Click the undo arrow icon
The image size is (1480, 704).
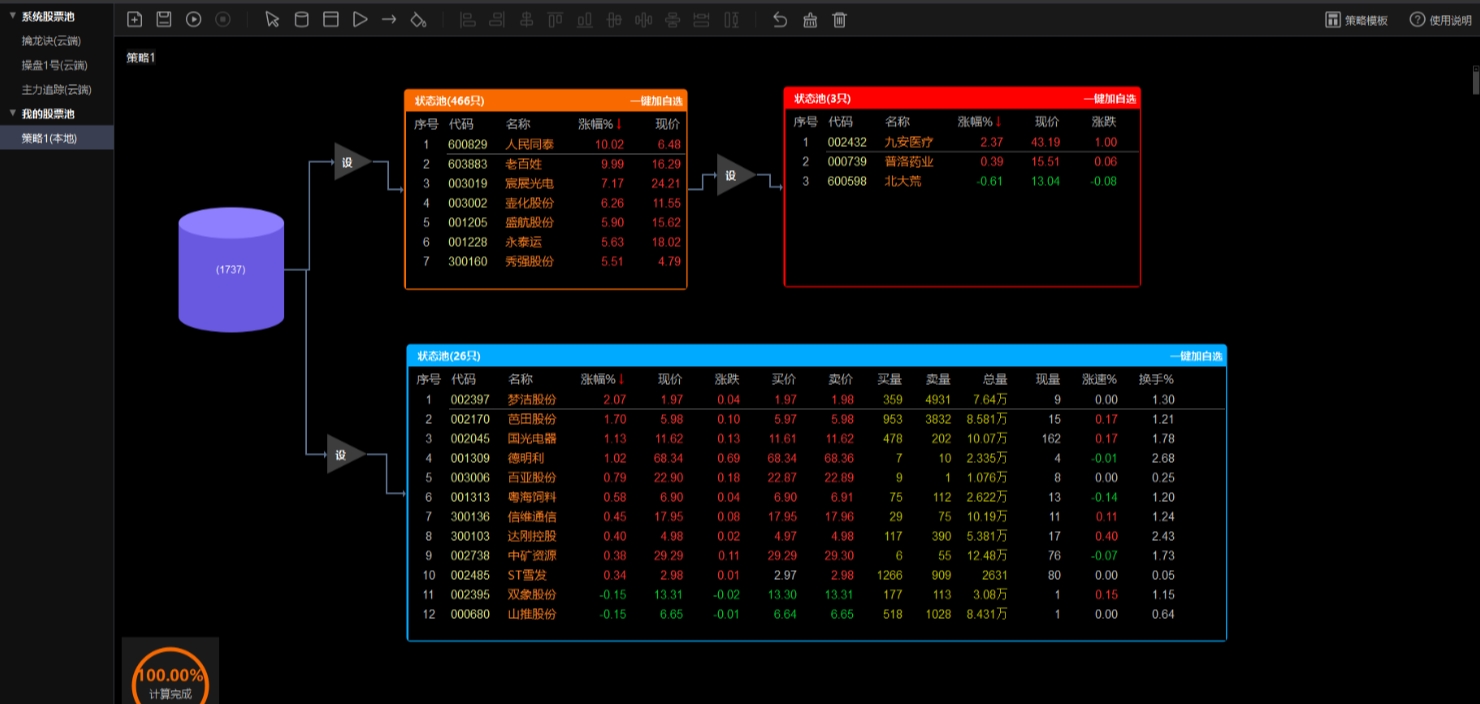tap(780, 20)
